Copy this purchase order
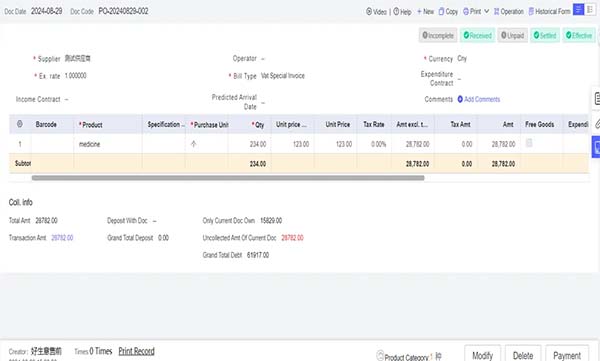The width and height of the screenshot is (600, 361). coord(448,11)
